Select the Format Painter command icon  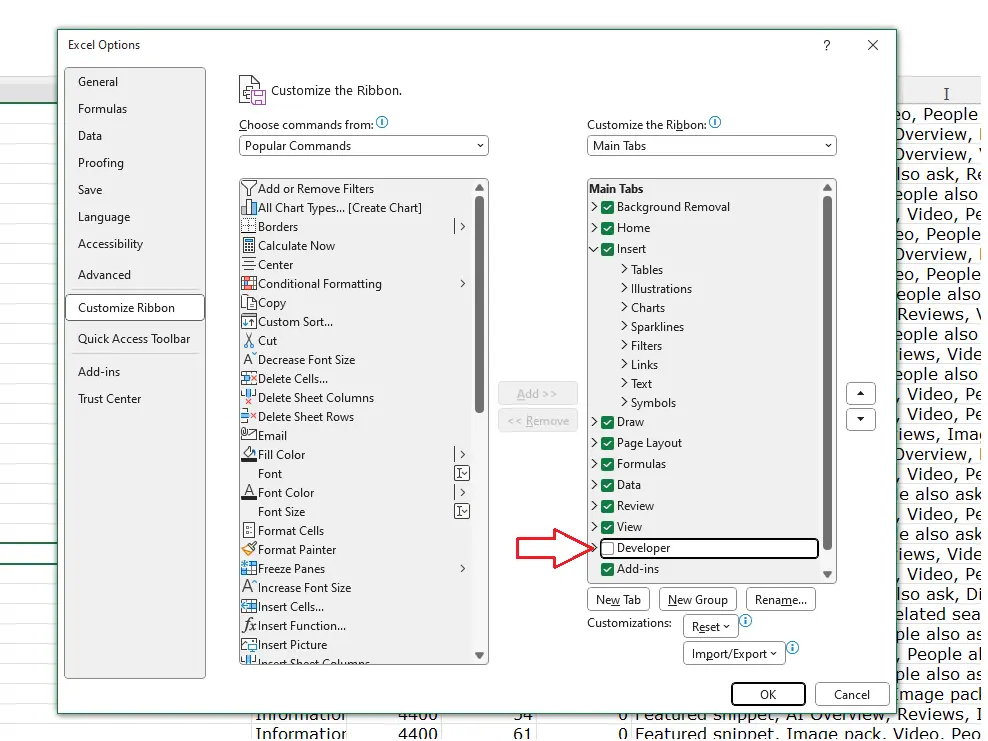(x=250, y=550)
